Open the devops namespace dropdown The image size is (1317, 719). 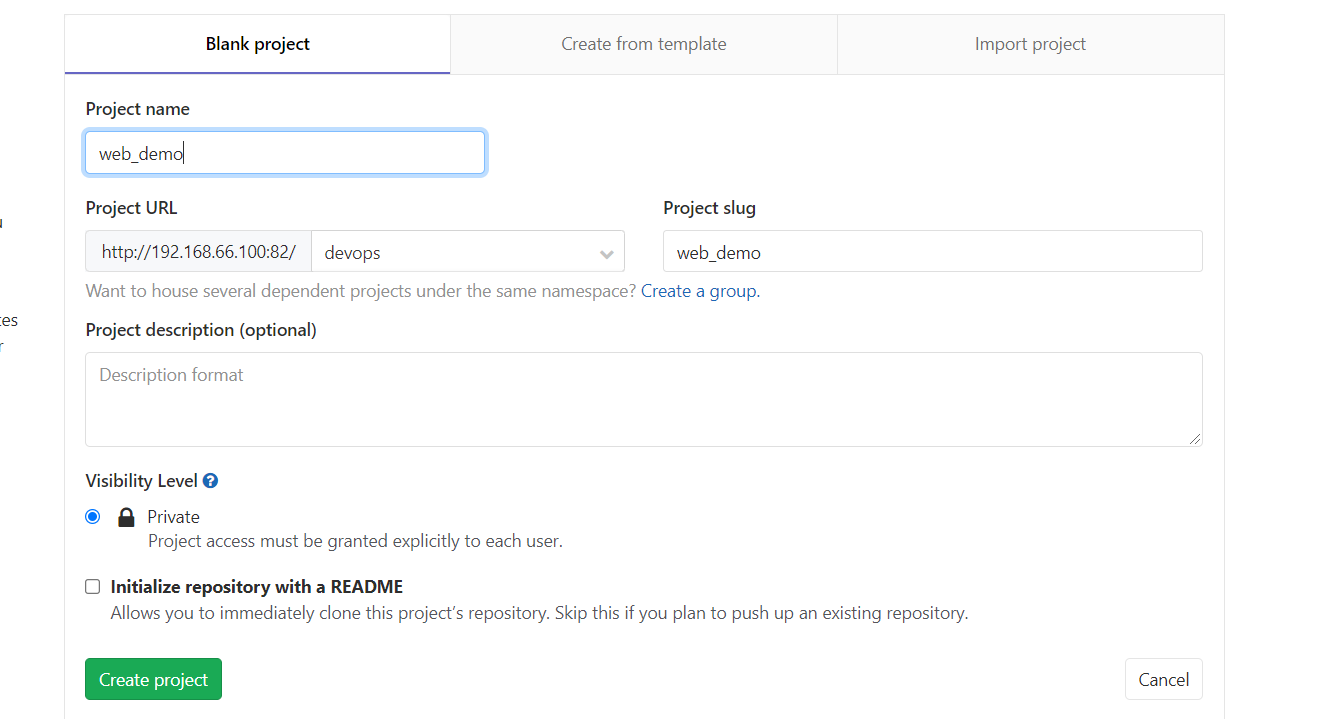(x=467, y=252)
